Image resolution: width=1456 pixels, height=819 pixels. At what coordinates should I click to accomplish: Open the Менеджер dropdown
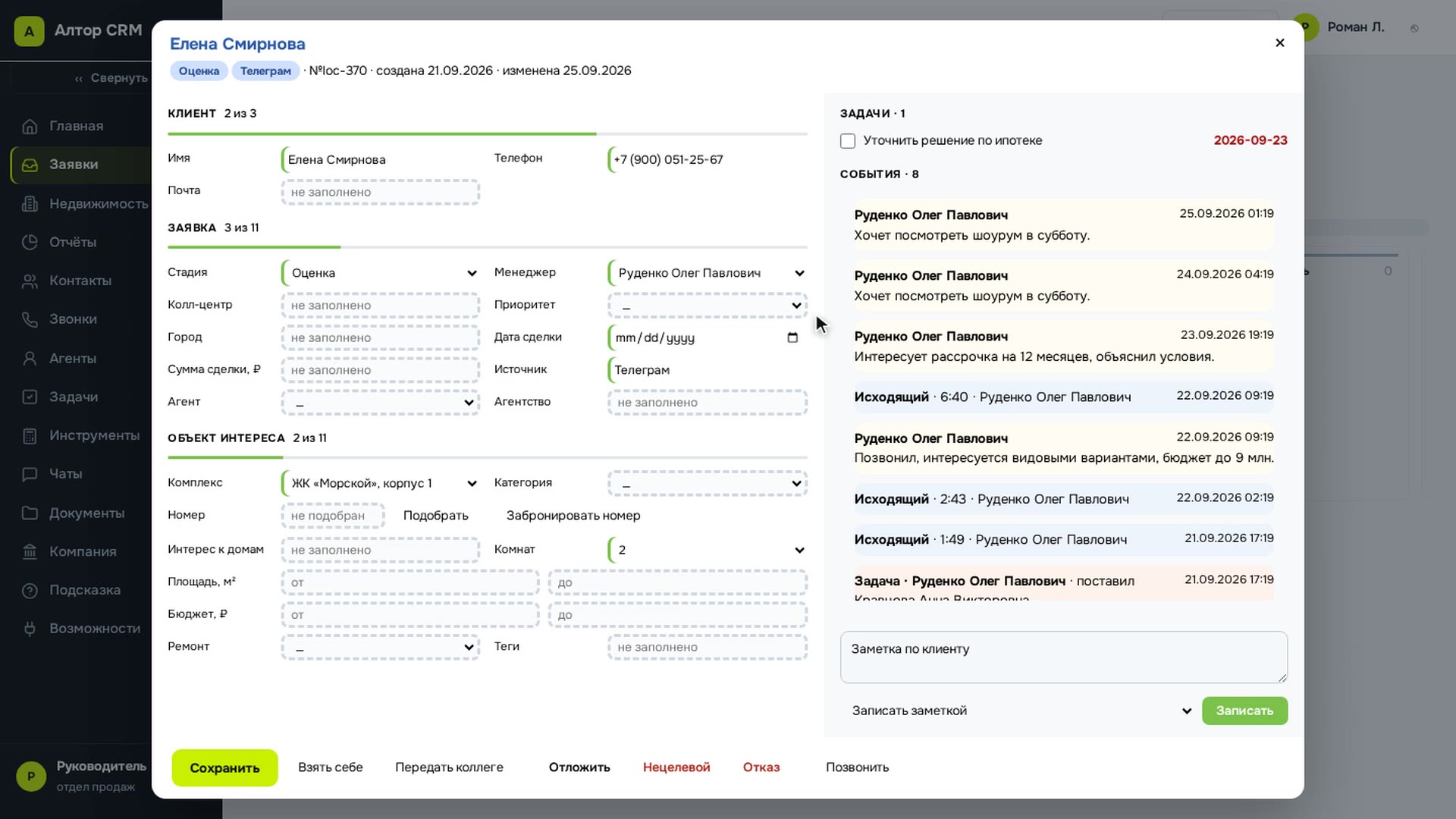pyautogui.click(x=708, y=273)
